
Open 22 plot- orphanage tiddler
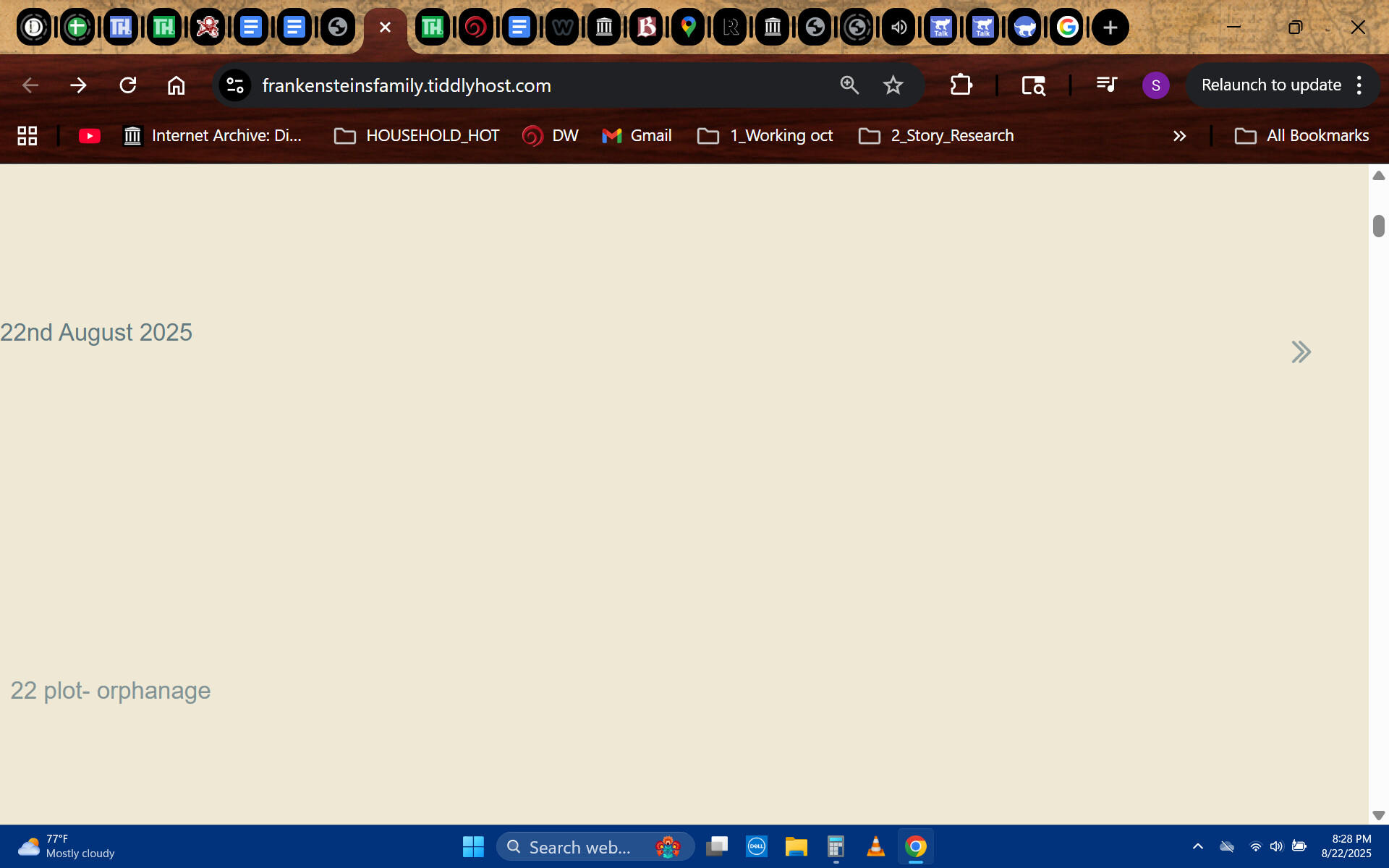(111, 691)
